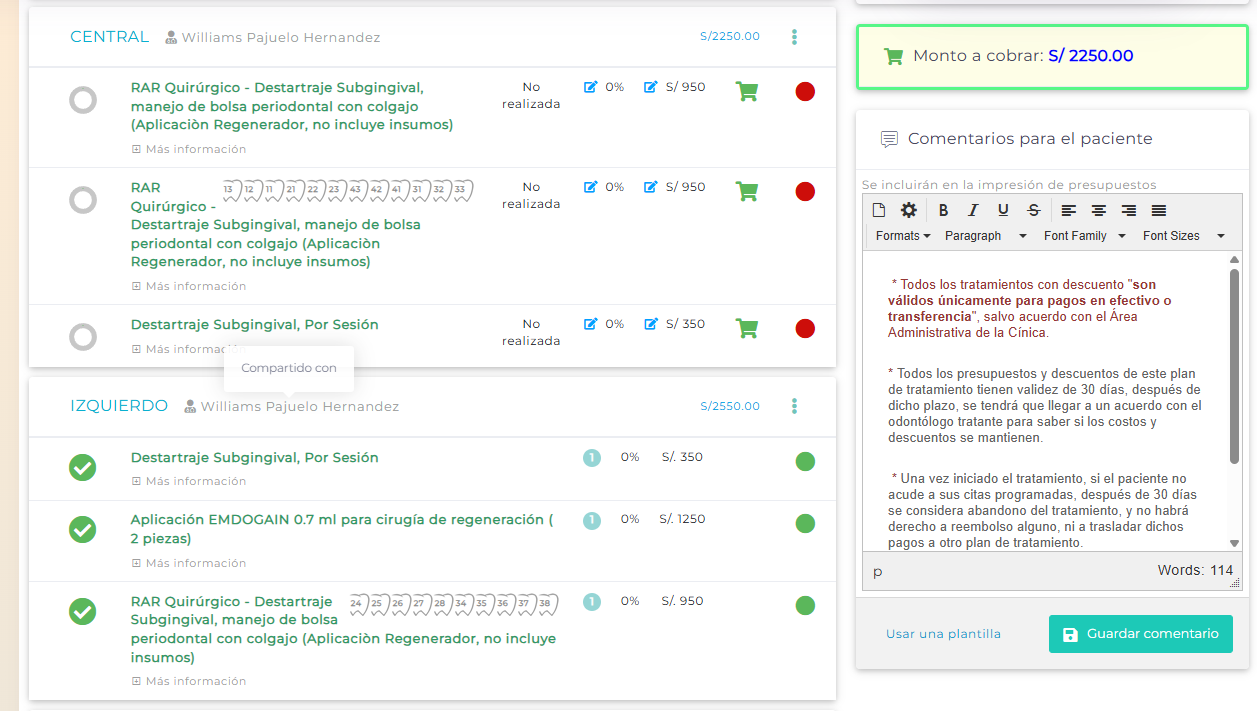Click the person icon next to IZQUIERDO doctor name
The height and width of the screenshot is (711, 1257).
click(190, 407)
